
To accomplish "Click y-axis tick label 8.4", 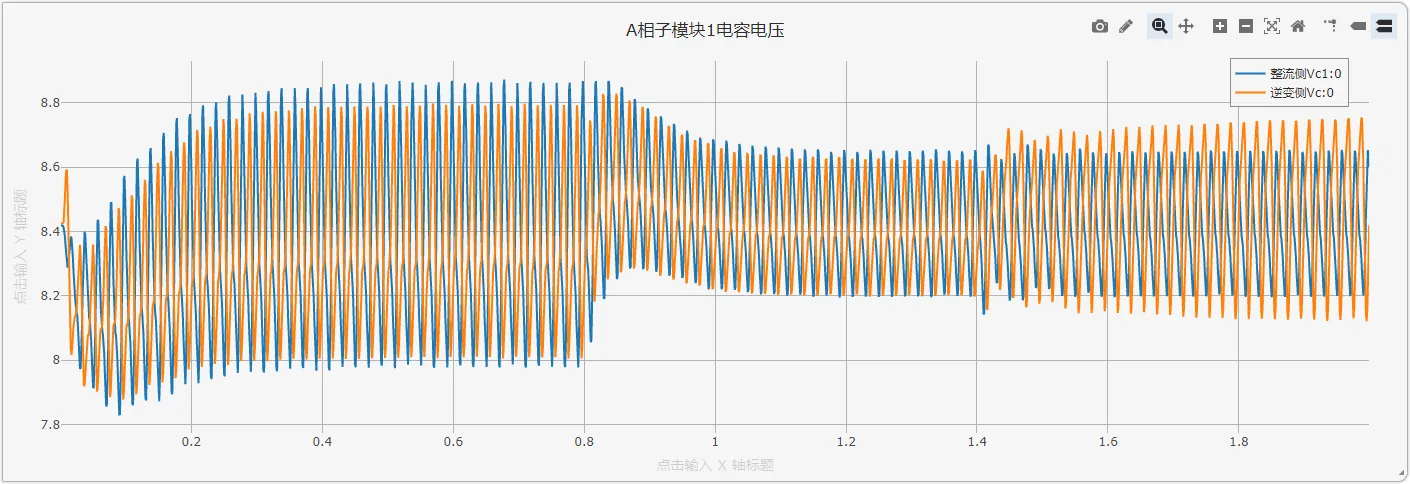I will pyautogui.click(x=50, y=232).
